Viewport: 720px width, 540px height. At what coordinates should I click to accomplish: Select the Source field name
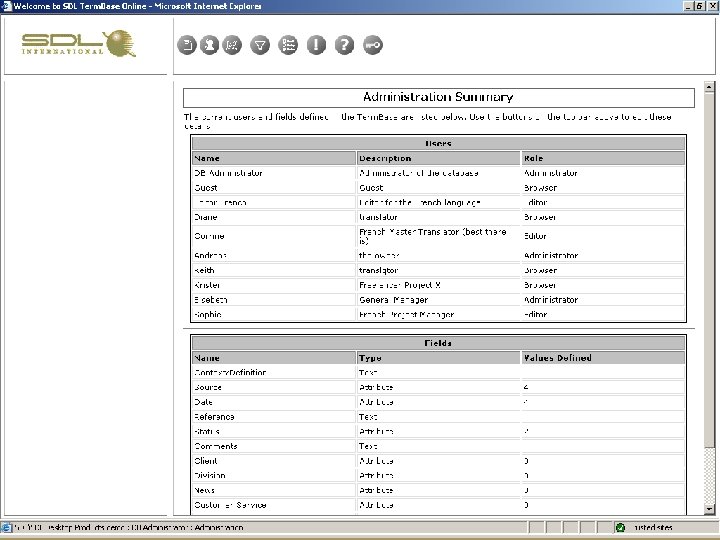(x=208, y=387)
